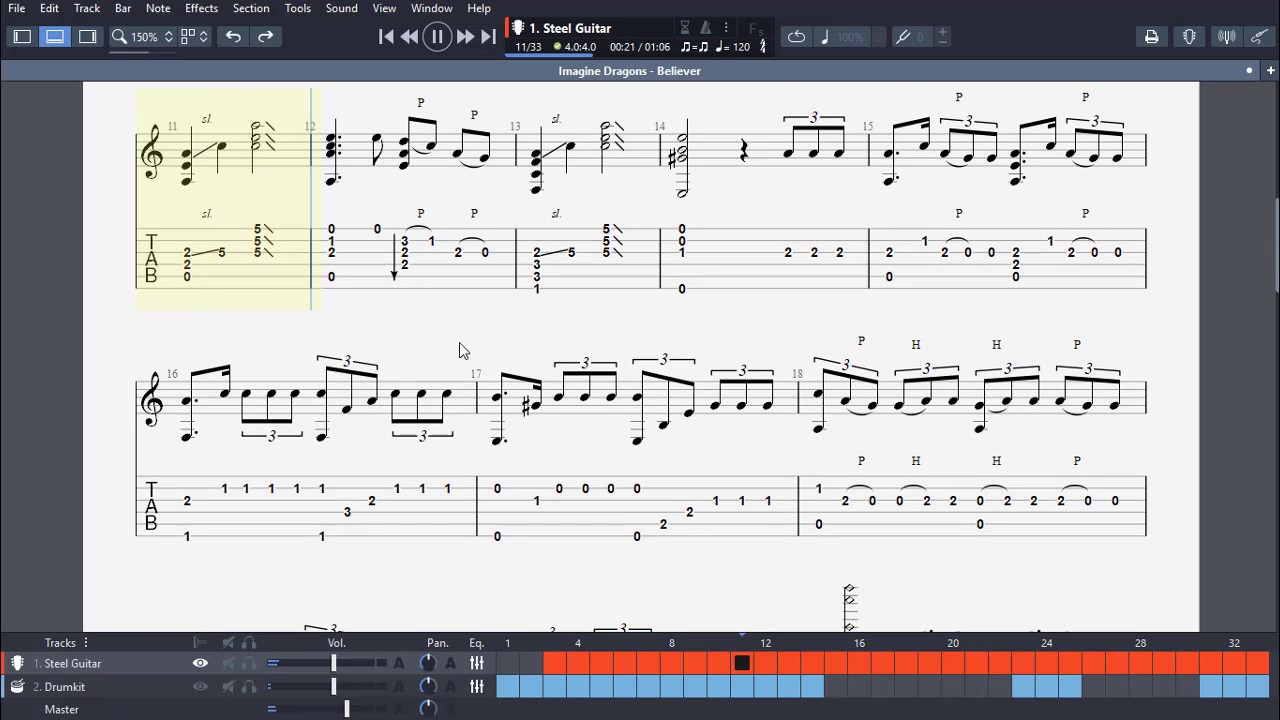1280x720 pixels.
Task: Click the relative speed note icon
Action: click(825, 37)
